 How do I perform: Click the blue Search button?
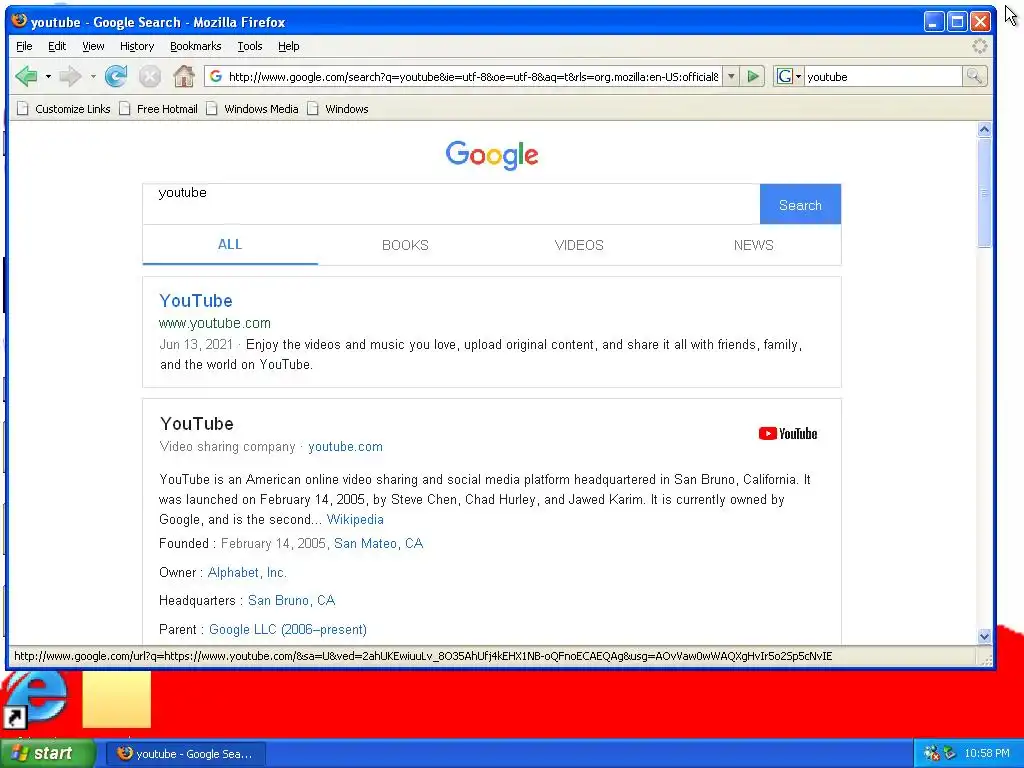(x=800, y=204)
